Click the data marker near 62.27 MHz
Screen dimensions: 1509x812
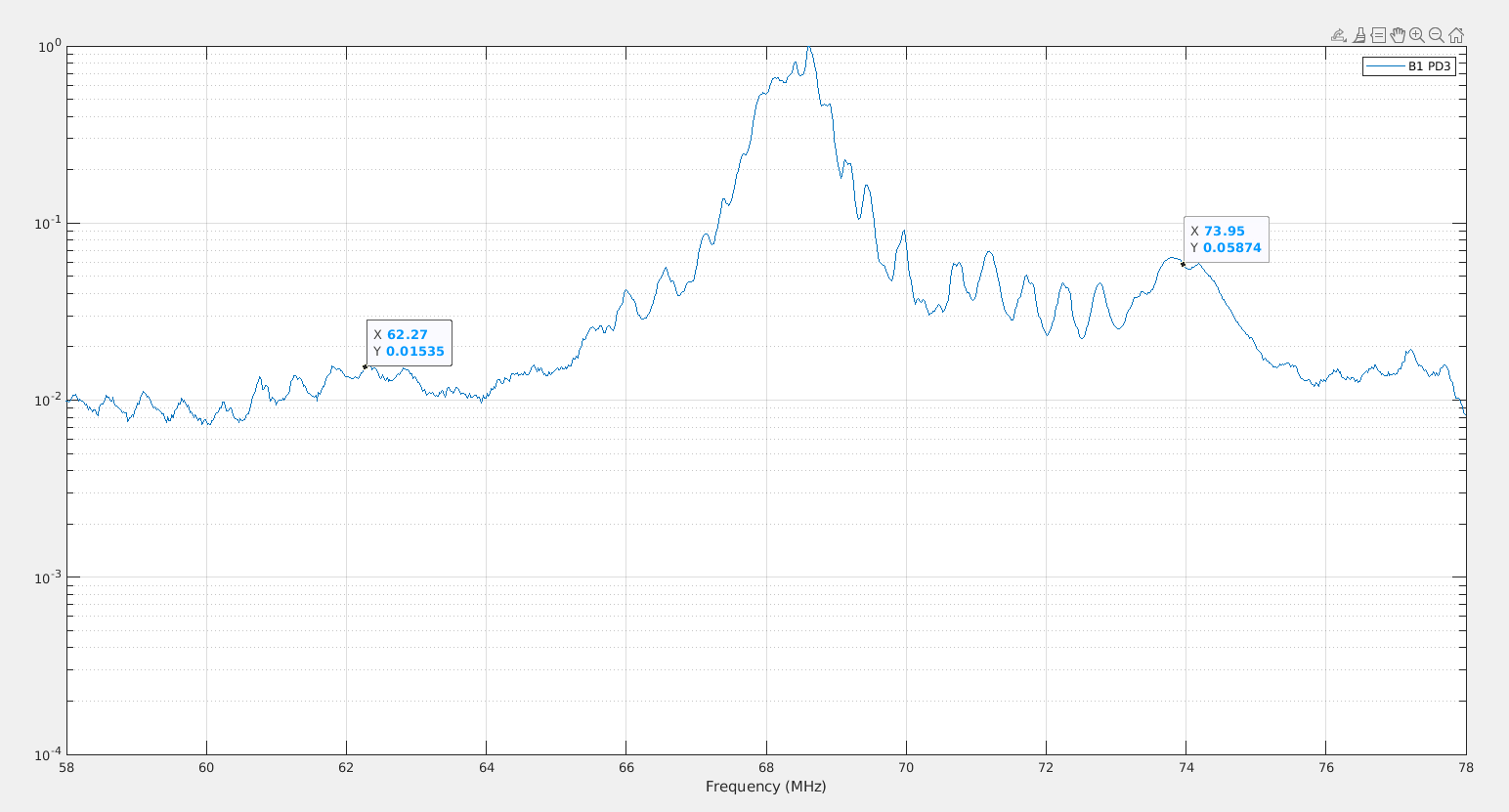(x=365, y=367)
